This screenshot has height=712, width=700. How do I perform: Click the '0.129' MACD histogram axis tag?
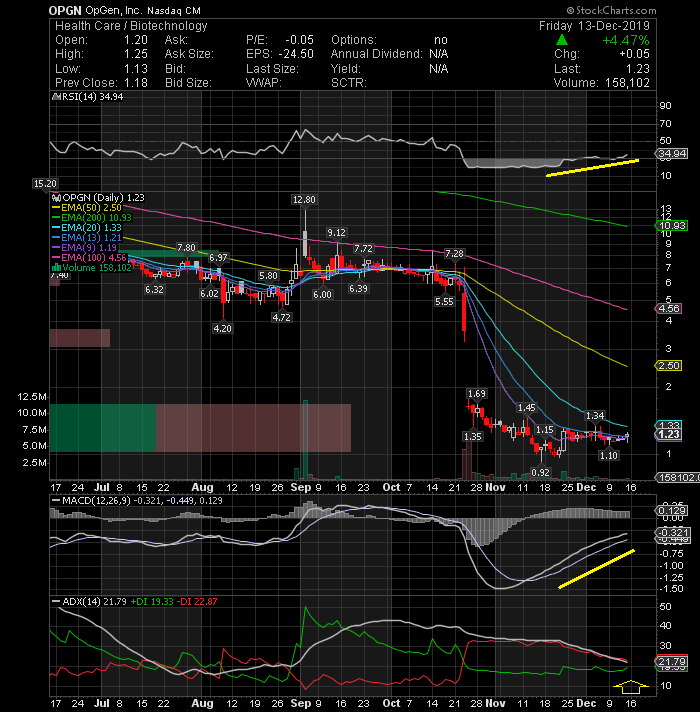[x=672, y=511]
